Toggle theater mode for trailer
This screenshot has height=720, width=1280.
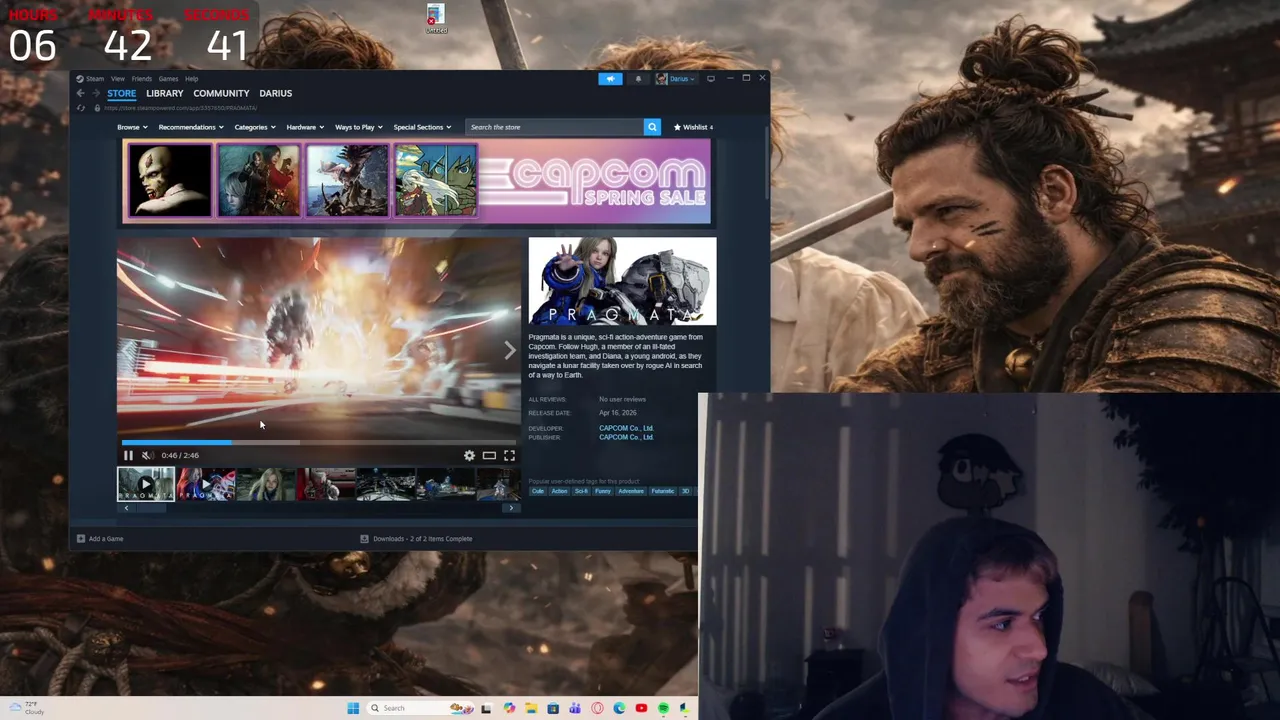[489, 455]
